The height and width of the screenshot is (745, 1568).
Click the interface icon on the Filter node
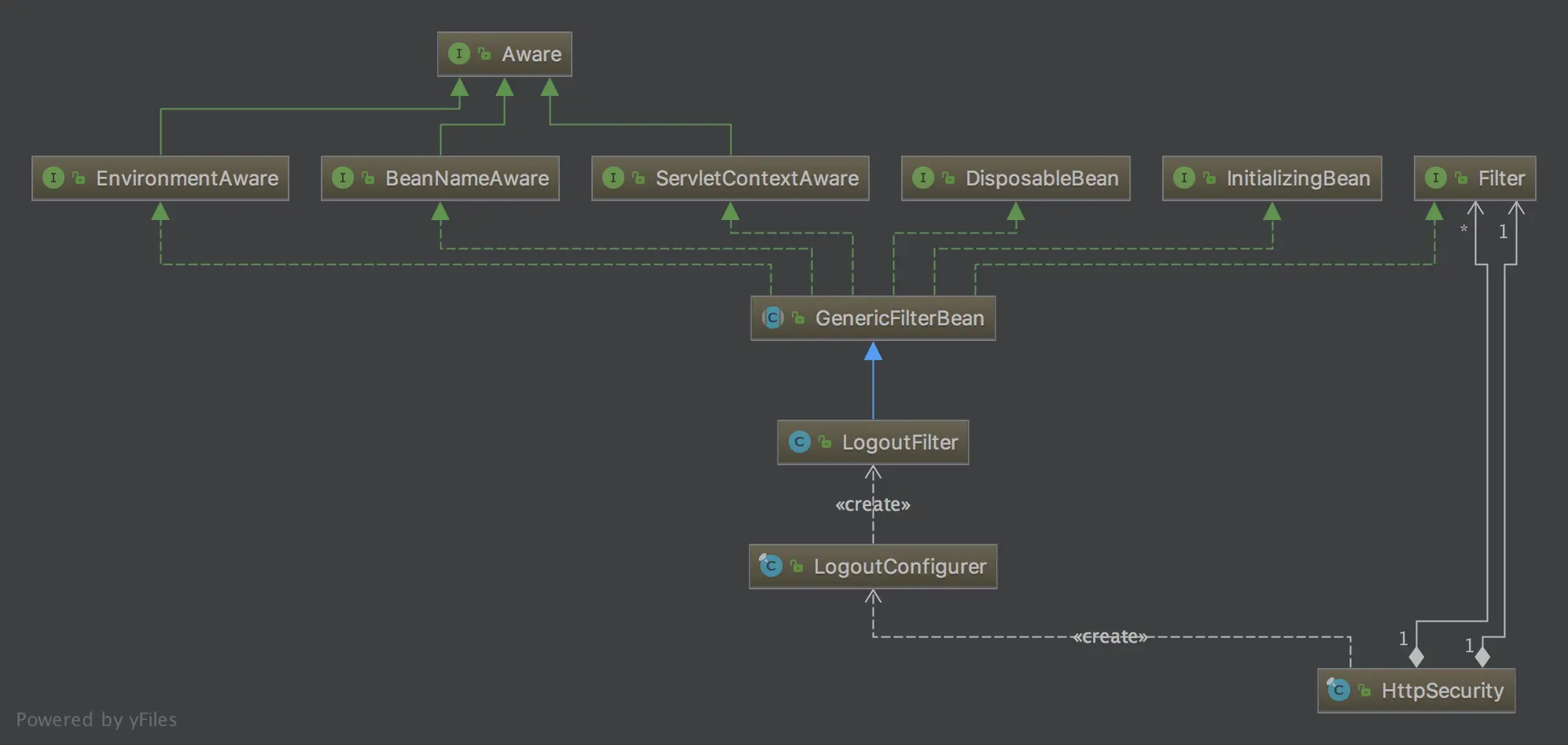coord(1436,178)
